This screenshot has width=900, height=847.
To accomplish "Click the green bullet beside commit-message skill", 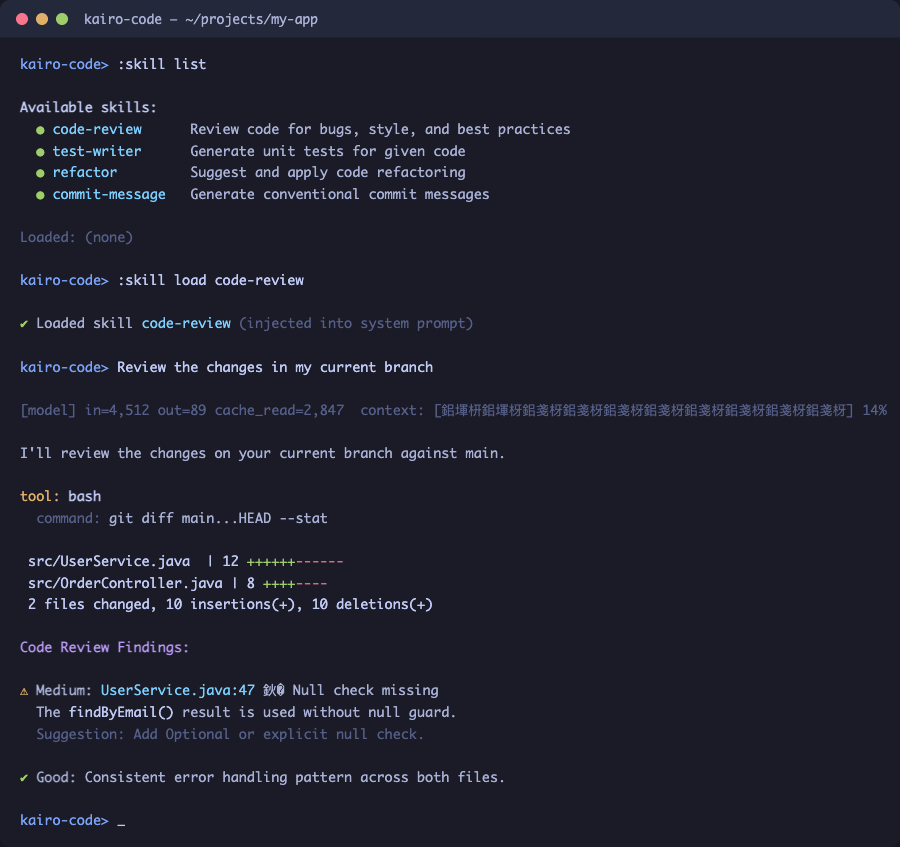I will pos(40,195).
